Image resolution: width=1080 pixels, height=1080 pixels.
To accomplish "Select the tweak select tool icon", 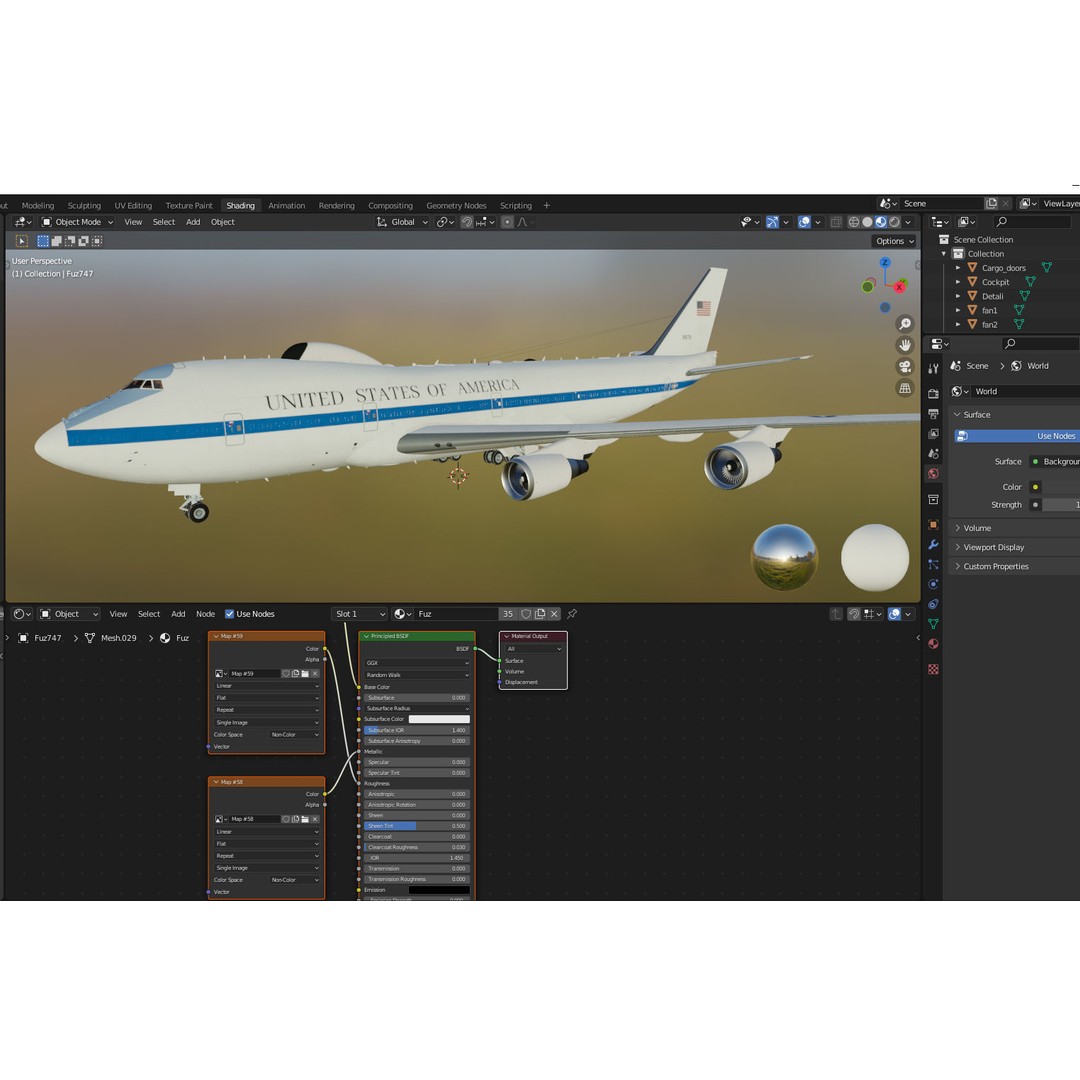I will (x=21, y=241).
